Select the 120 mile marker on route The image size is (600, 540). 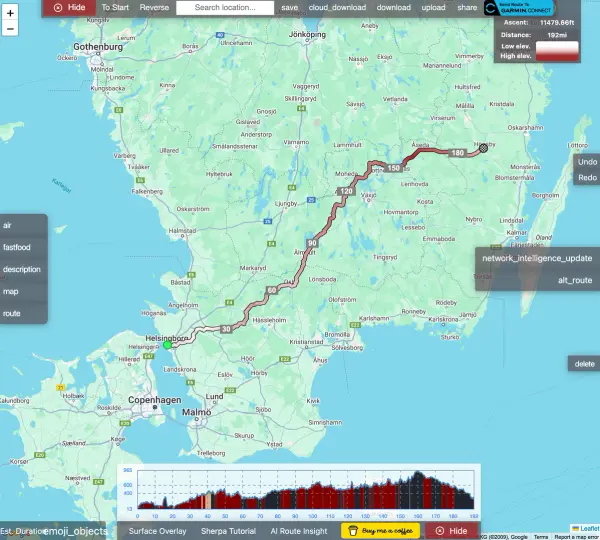tap(346, 191)
